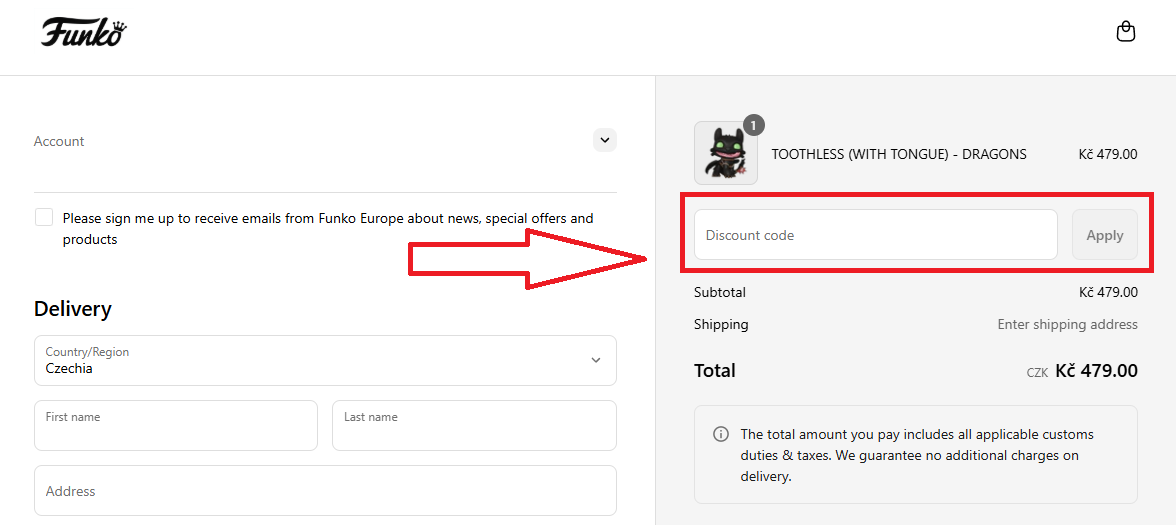Click the Account label
This screenshot has width=1176, height=525.
coord(59,141)
